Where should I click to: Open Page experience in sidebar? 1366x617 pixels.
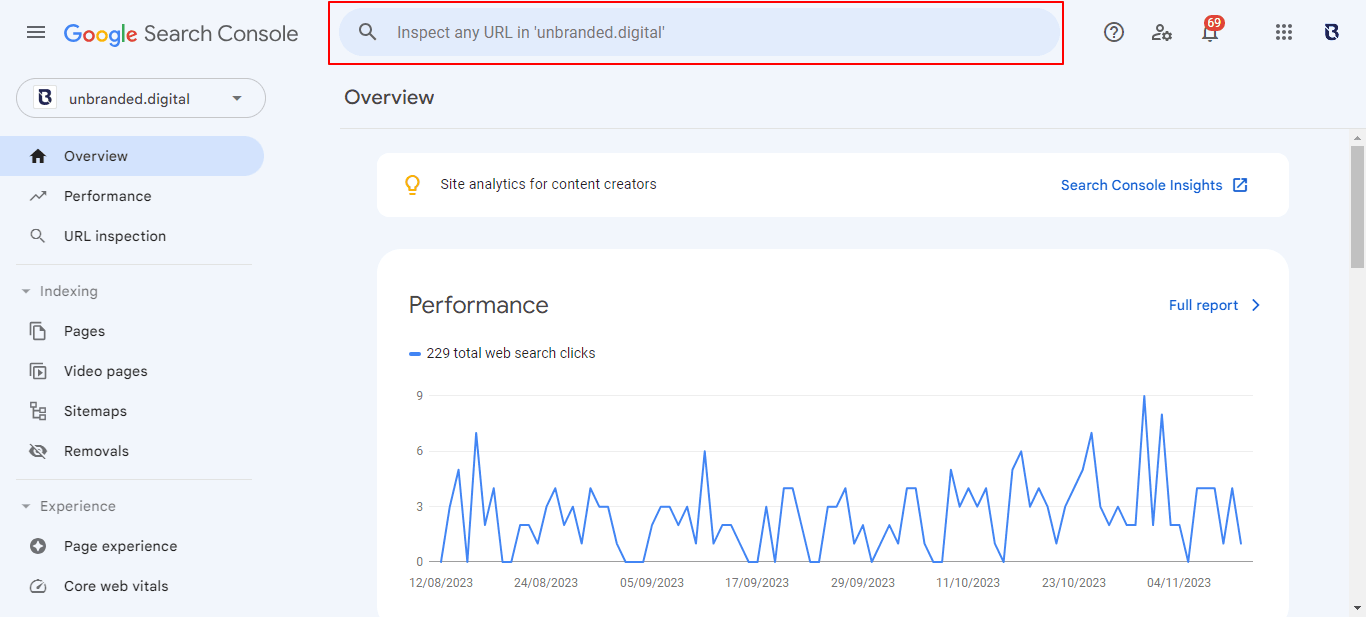[132, 546]
